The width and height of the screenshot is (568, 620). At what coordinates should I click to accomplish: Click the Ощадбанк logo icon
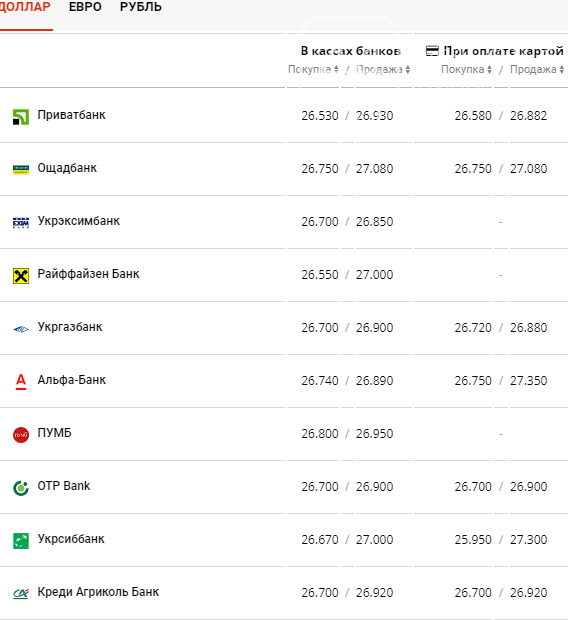[x=21, y=170]
